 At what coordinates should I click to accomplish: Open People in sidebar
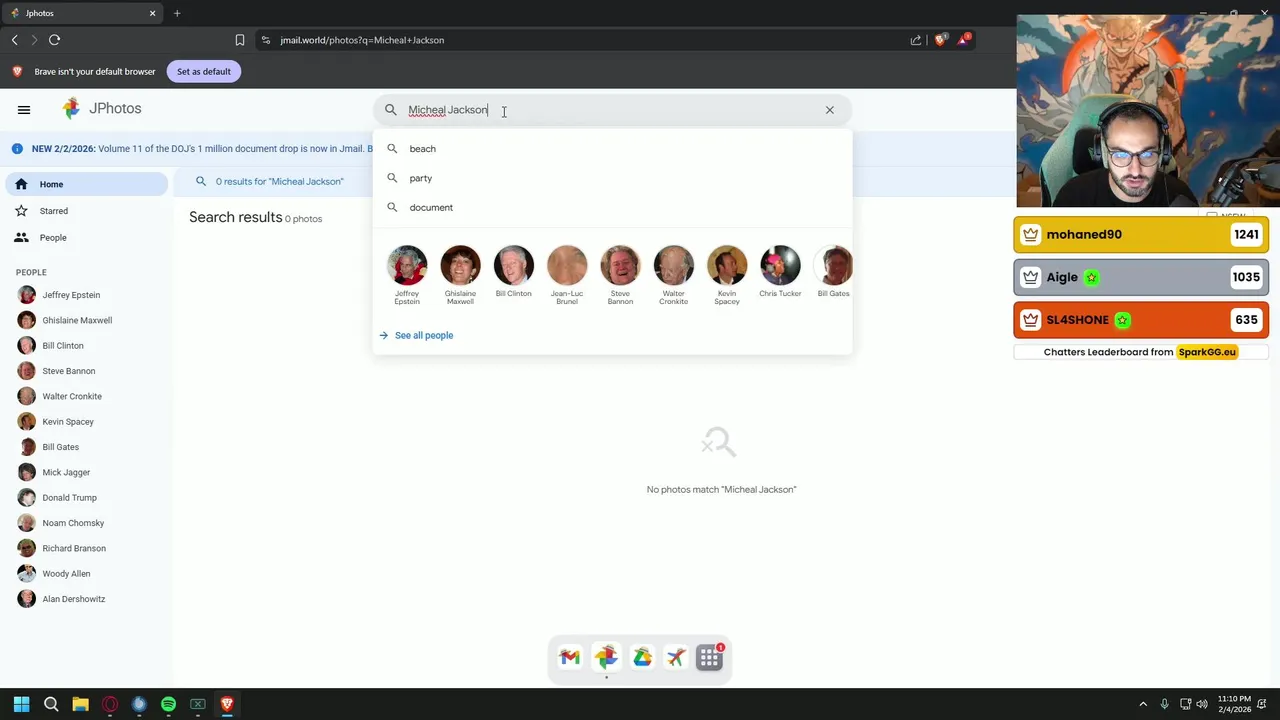click(x=86, y=238)
